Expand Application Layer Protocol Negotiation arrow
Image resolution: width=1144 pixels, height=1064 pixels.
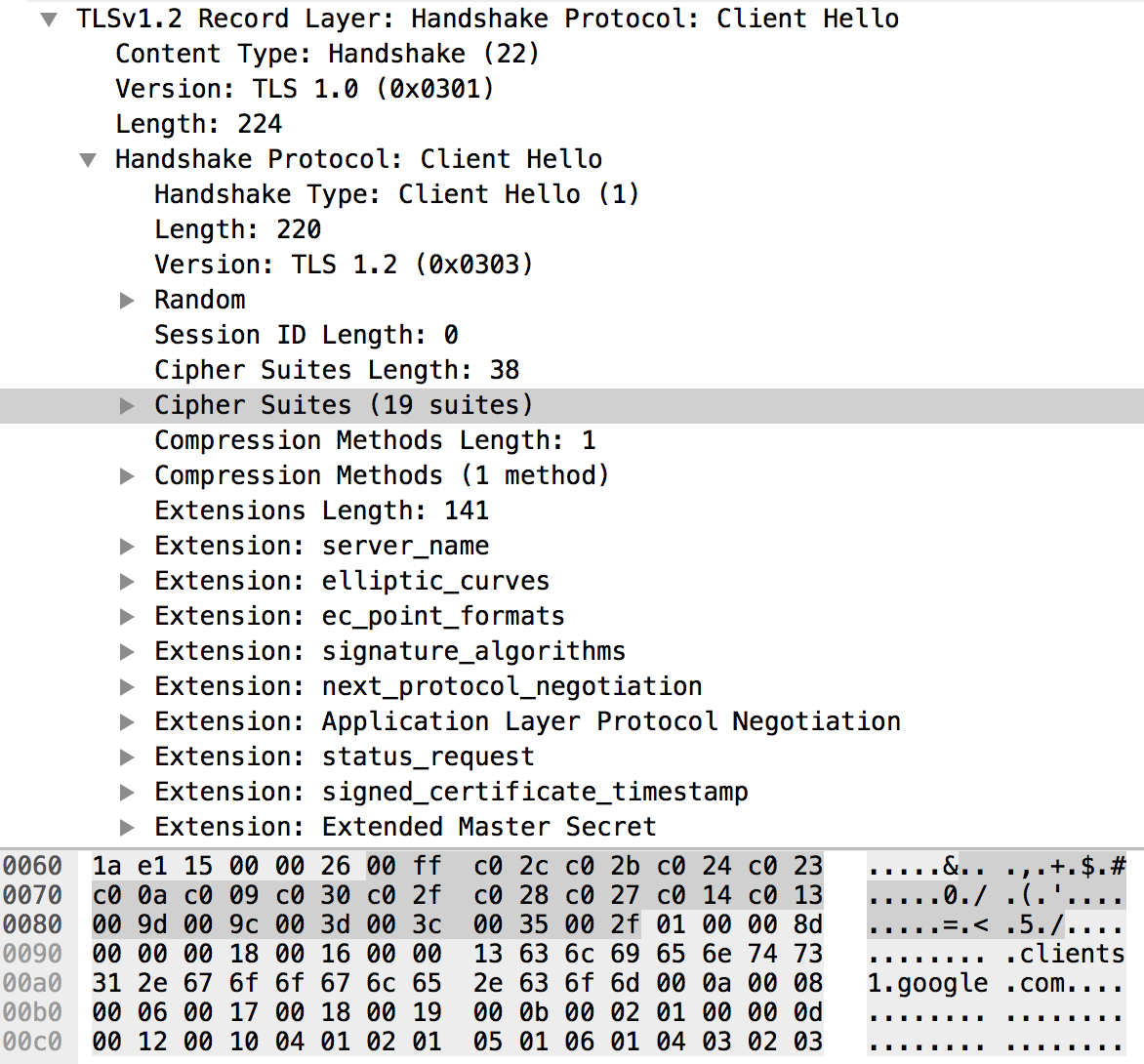(127, 721)
